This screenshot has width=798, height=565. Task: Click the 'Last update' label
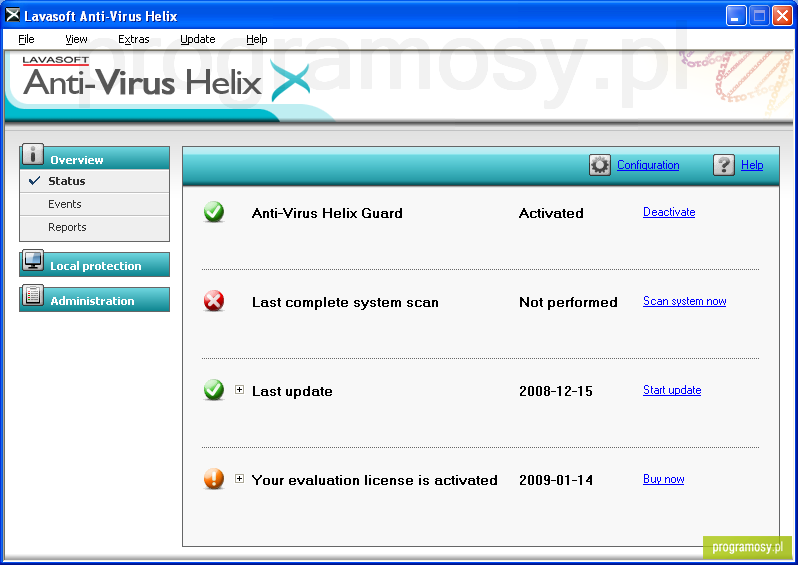click(292, 391)
